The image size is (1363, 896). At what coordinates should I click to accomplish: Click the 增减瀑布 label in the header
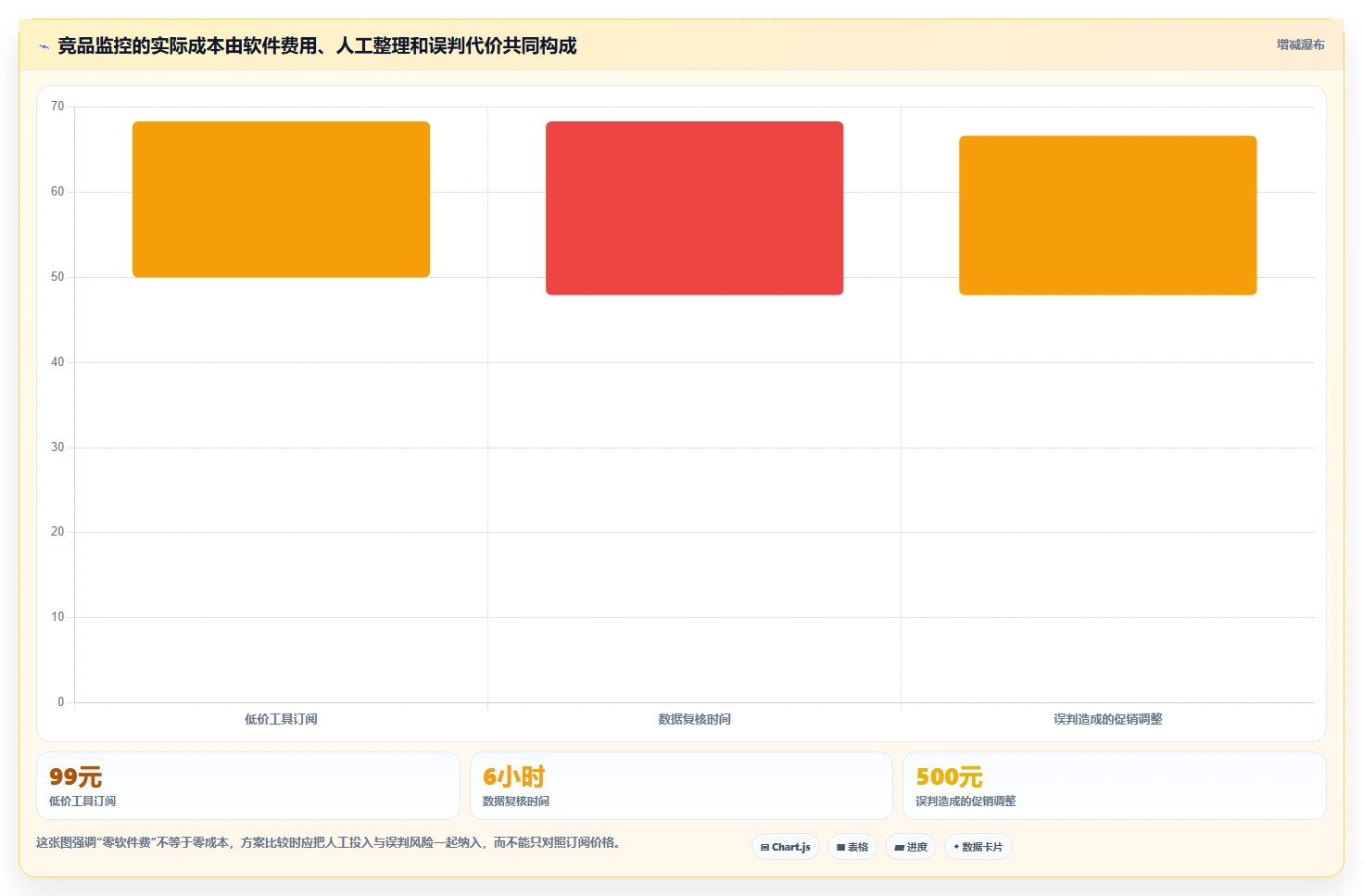[x=1300, y=44]
